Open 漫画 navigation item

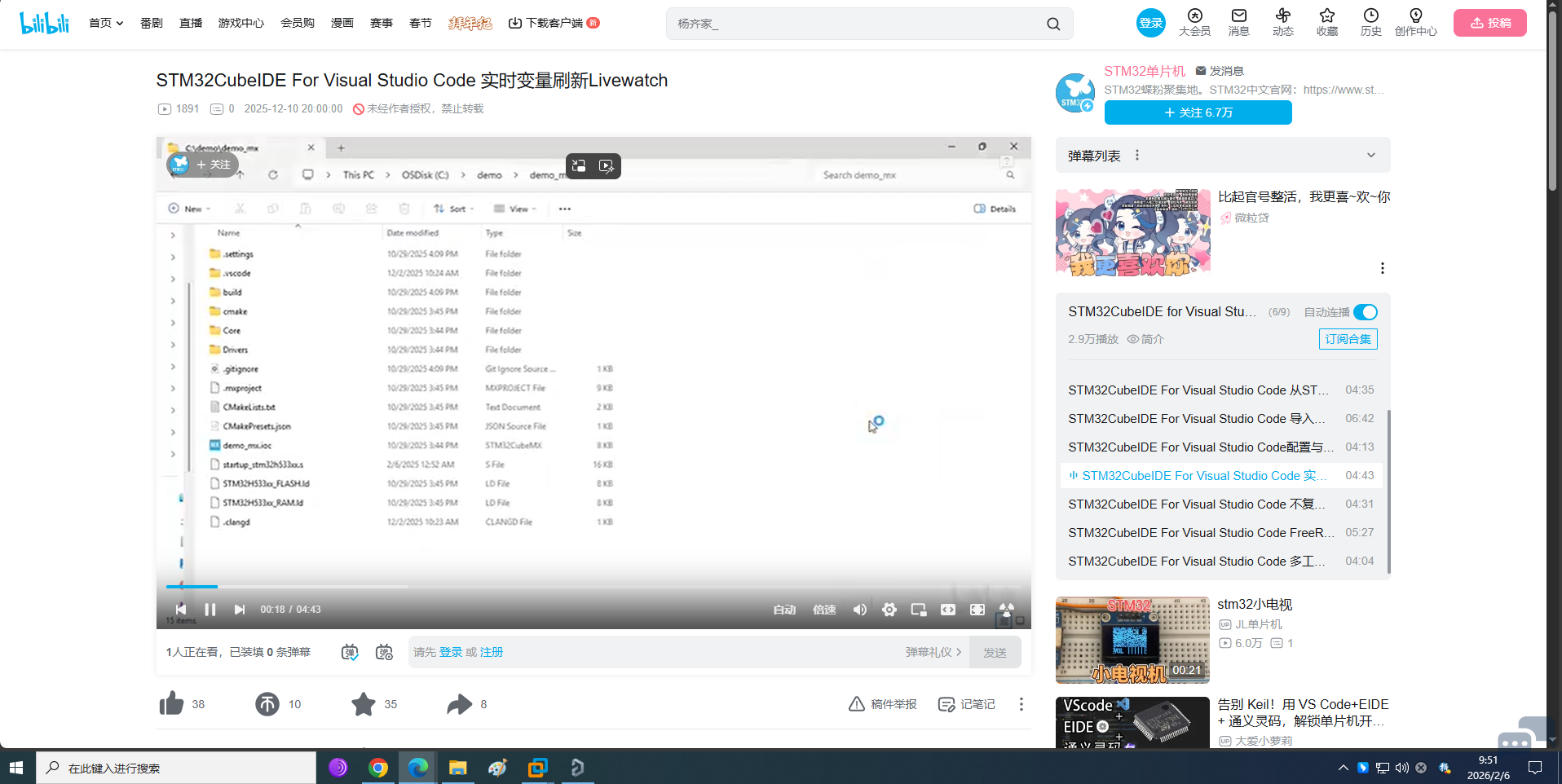[x=342, y=23]
